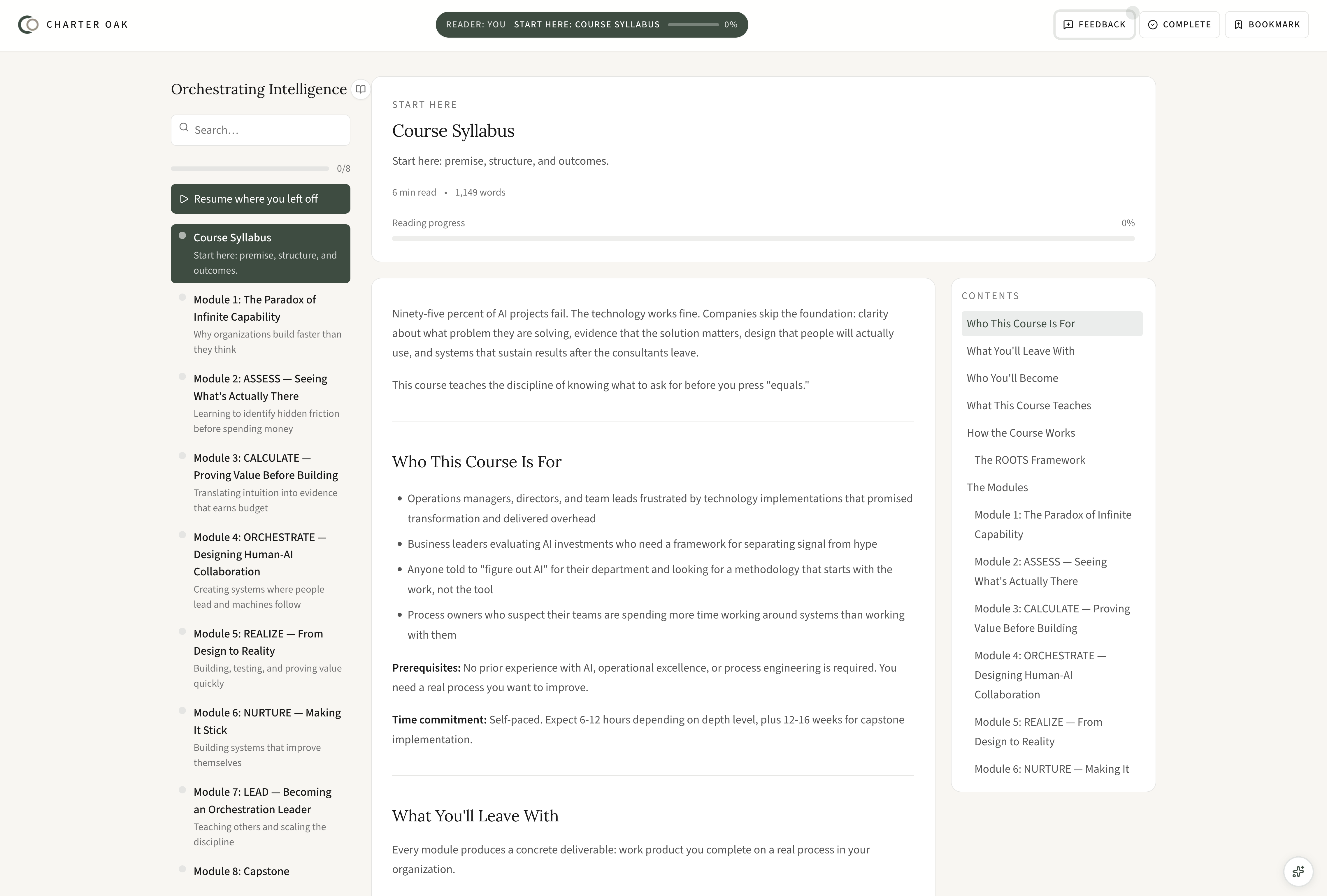This screenshot has width=1327, height=896.
Task: Click the play icon on Resume button
Action: tap(184, 199)
